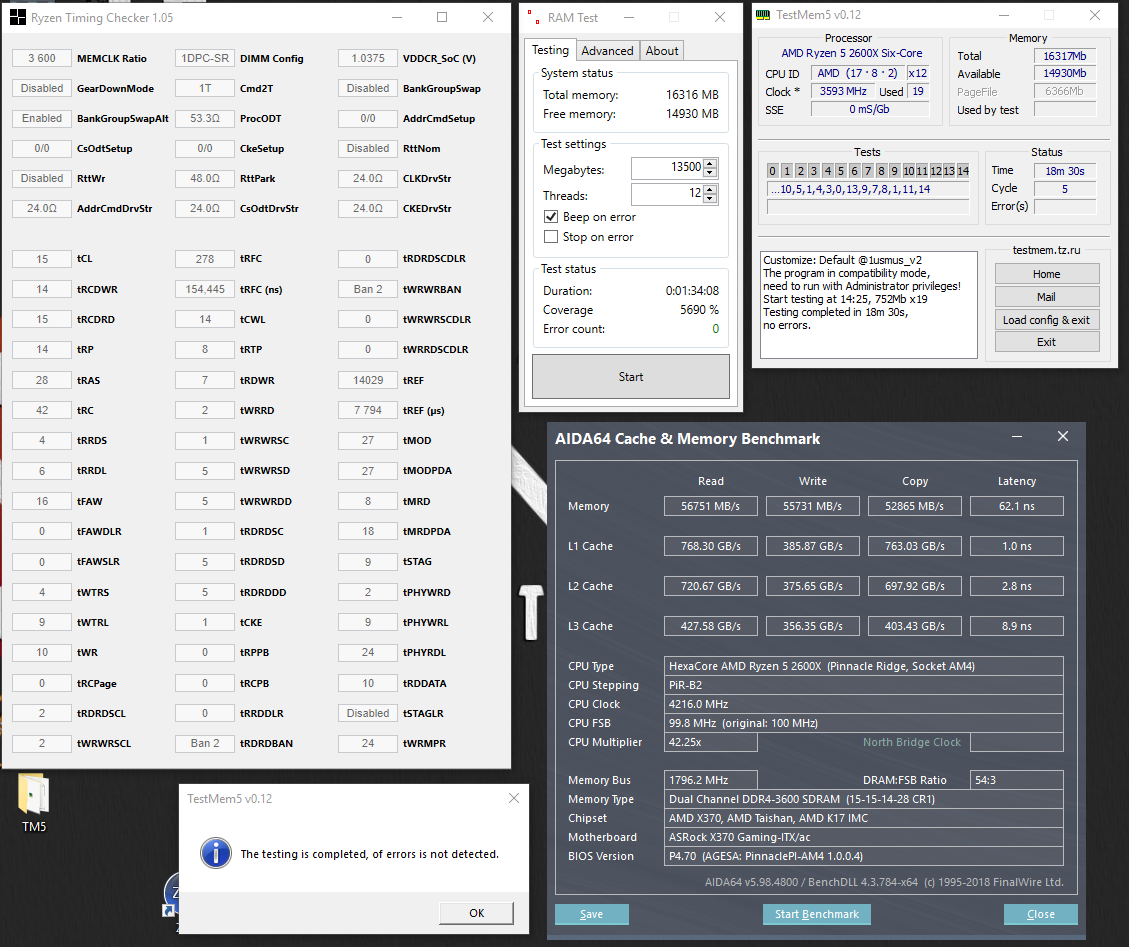Switch to the Testing tab in RAM Test
1129x947 pixels.
pyautogui.click(x=550, y=50)
